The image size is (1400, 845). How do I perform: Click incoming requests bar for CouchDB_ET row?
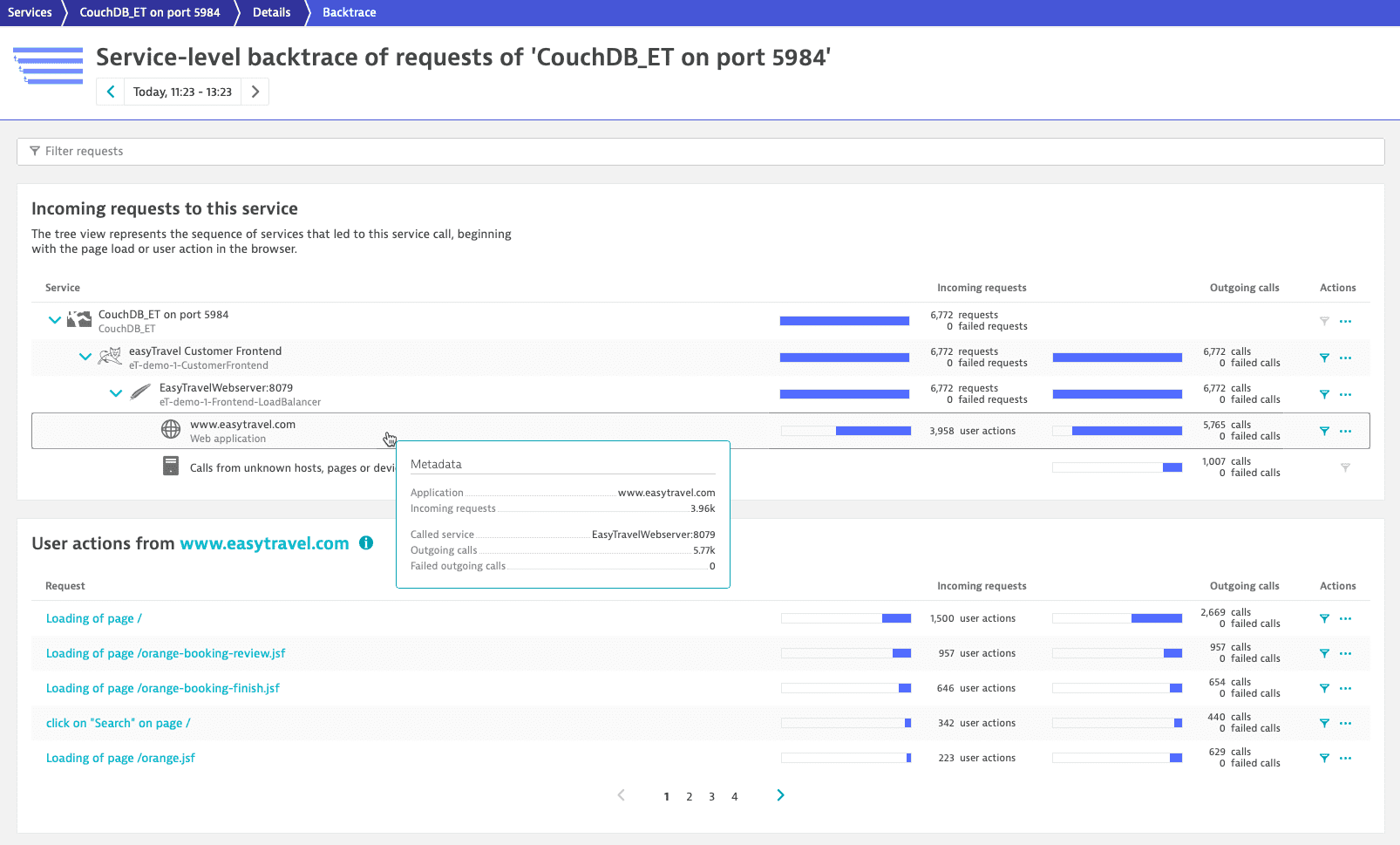coord(844,321)
